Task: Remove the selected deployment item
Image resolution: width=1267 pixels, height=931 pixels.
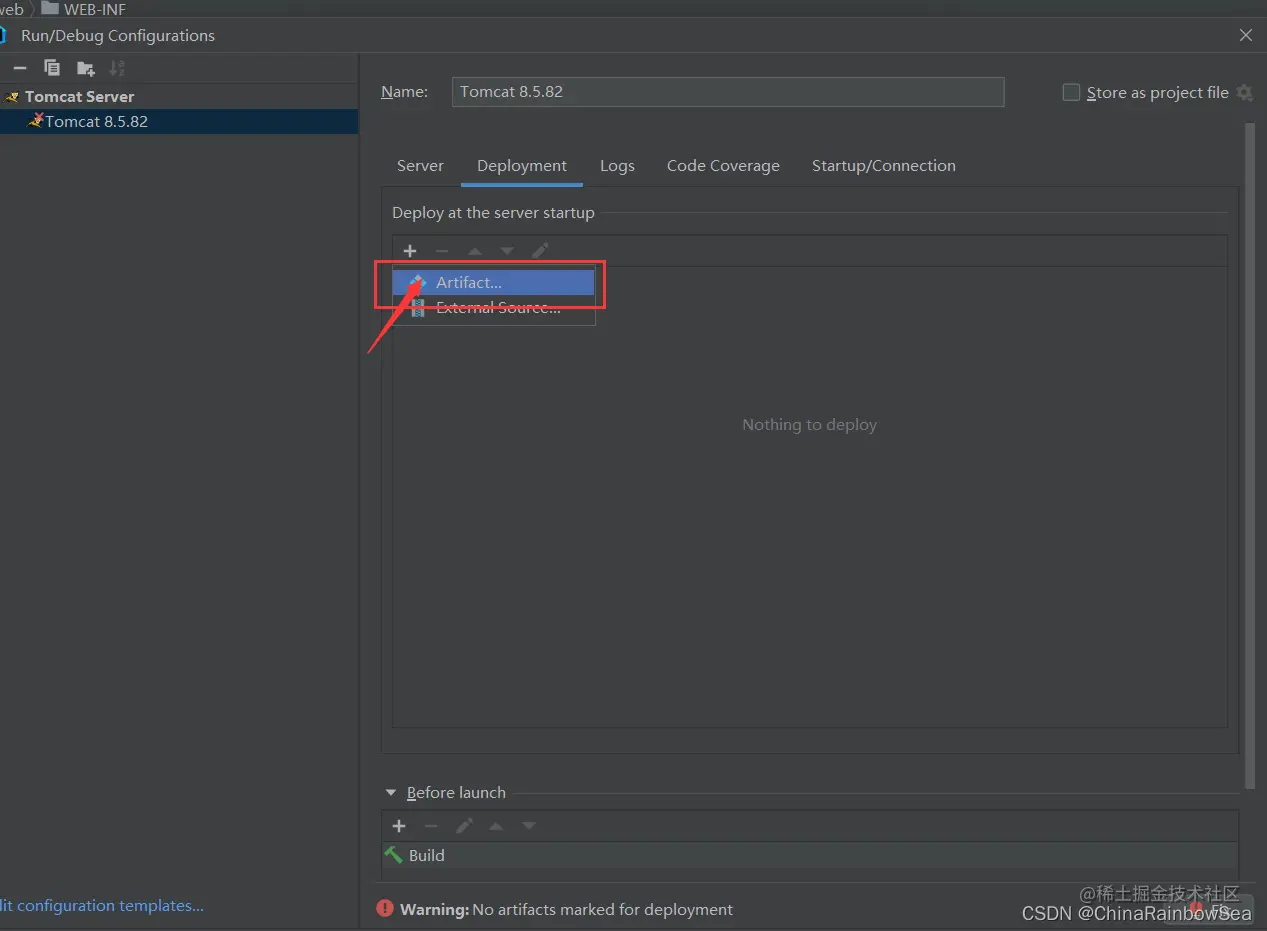Action: [x=442, y=251]
